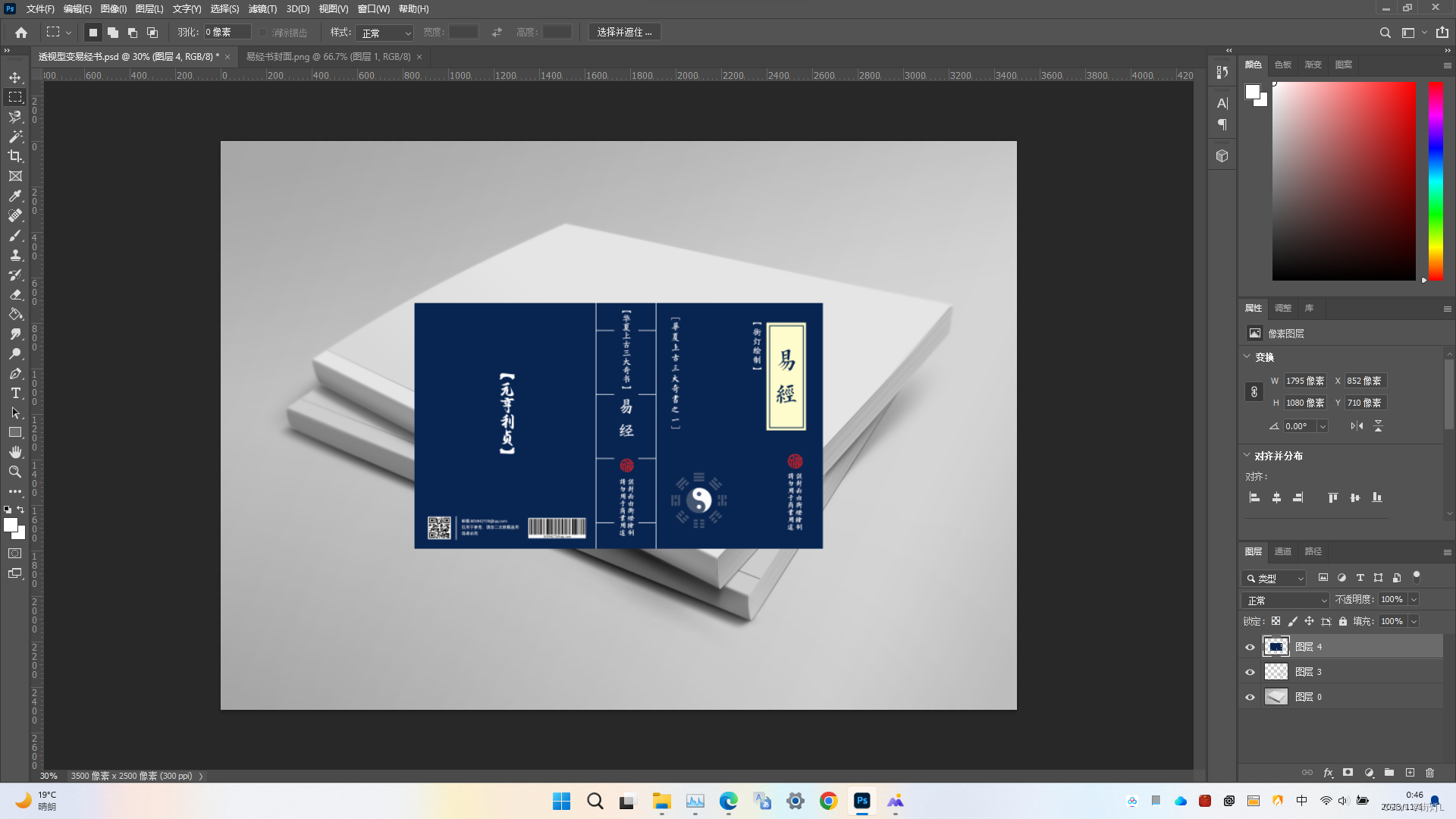Select the Horizontal Type tool
Viewport: 1456px width, 819px height.
tap(15, 393)
